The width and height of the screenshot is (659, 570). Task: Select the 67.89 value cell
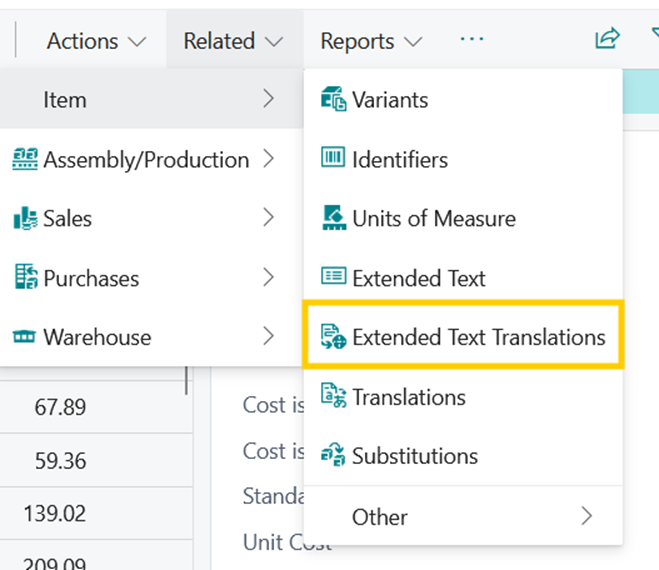[60, 408]
